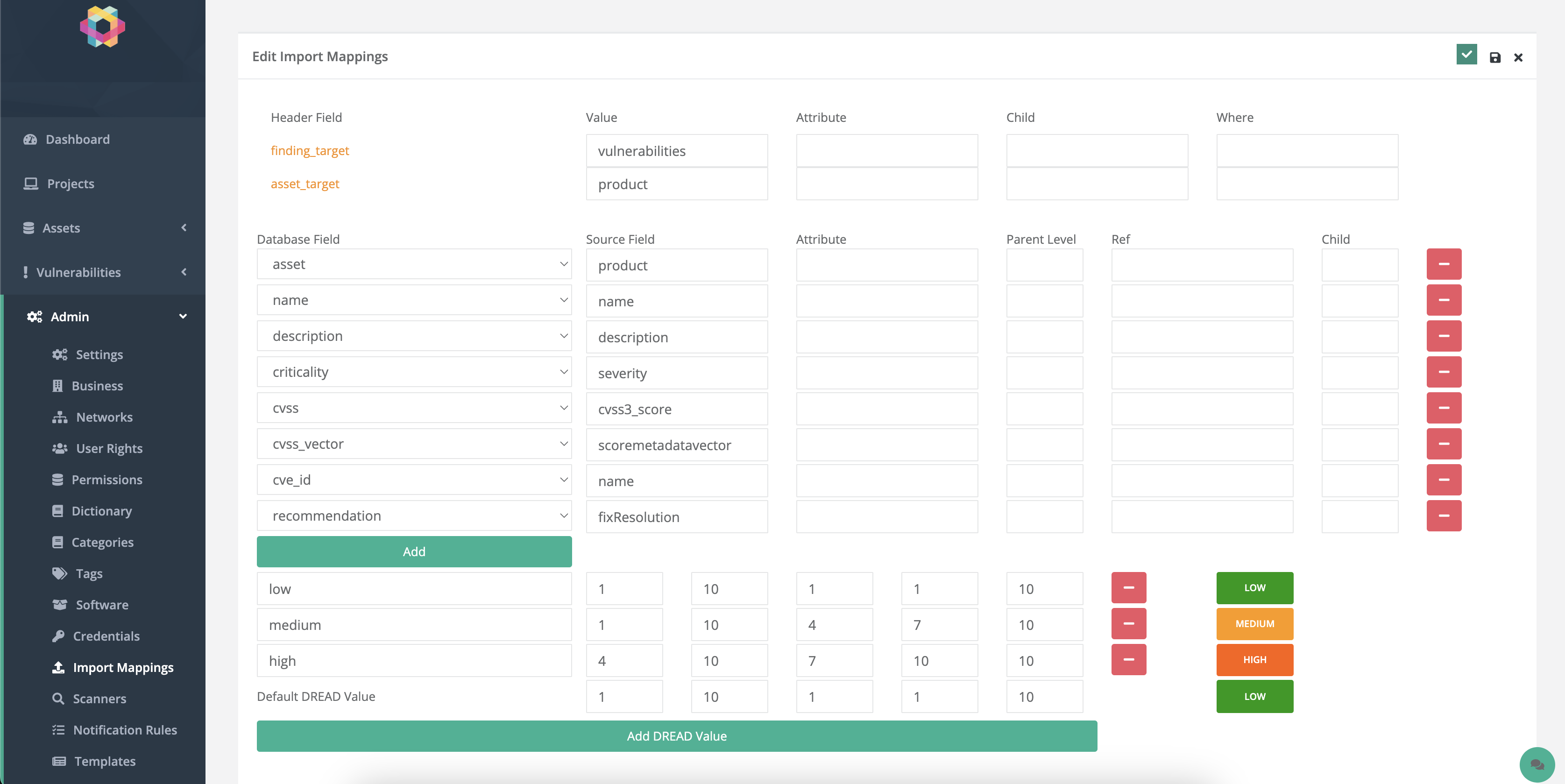Image resolution: width=1565 pixels, height=784 pixels.
Task: Click asset_target Value field with product
Action: tap(677, 184)
